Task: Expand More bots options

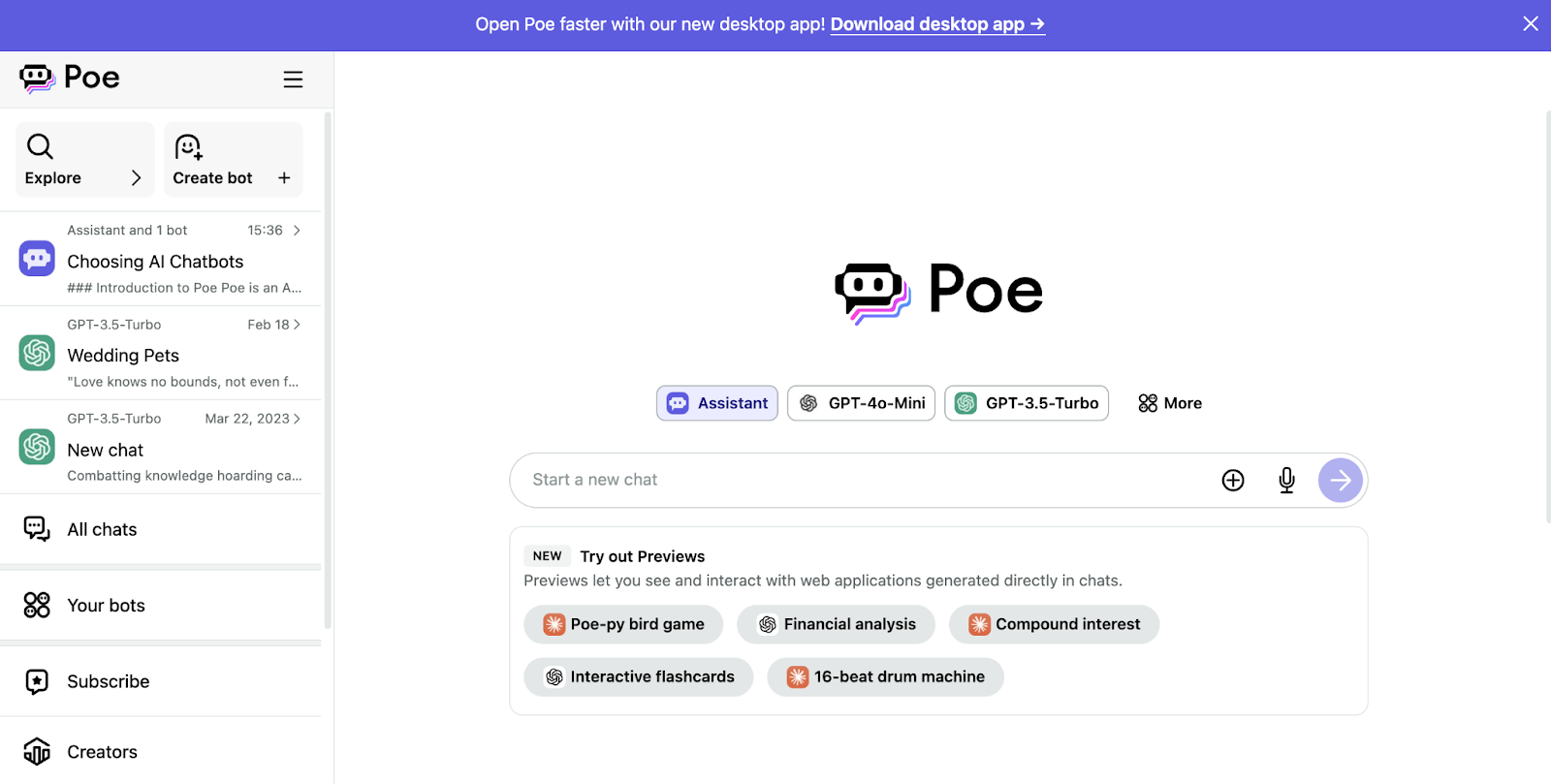Action: tap(1170, 403)
